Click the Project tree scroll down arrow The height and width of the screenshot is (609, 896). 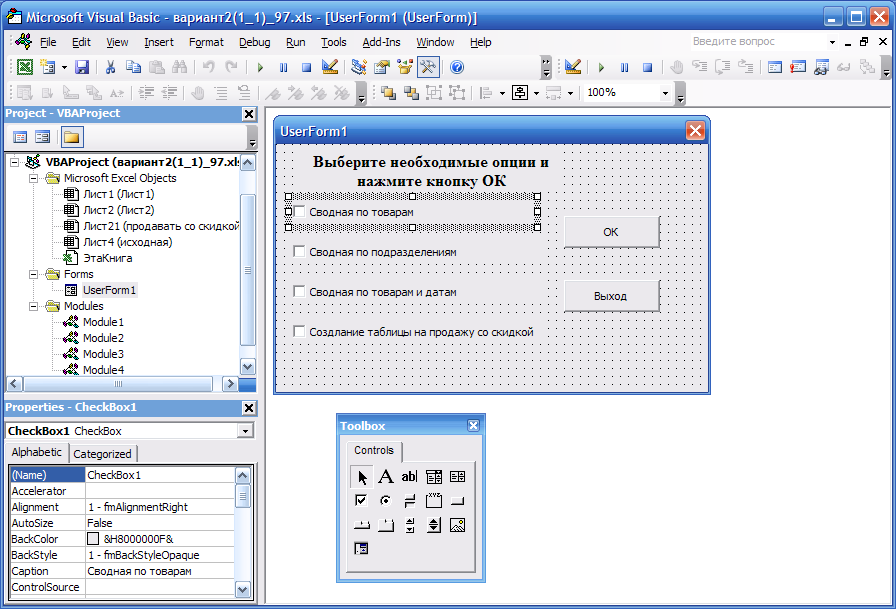pyautogui.click(x=248, y=367)
